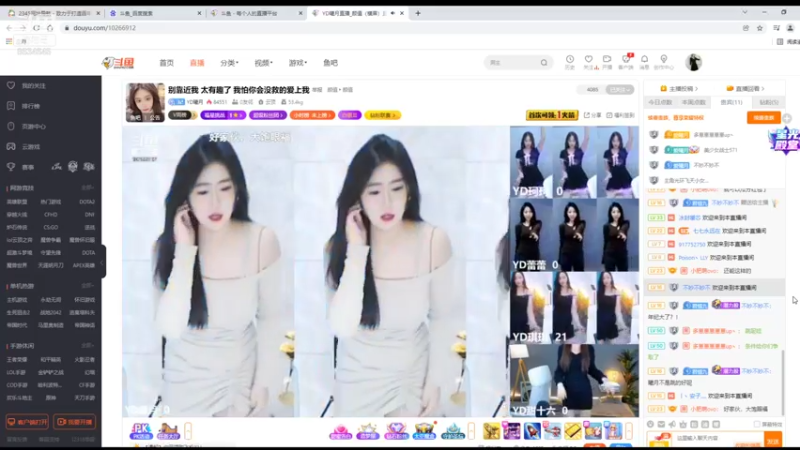The image size is (800, 450).
Task: Switch to the 今日点数 tab
Action: (660, 102)
